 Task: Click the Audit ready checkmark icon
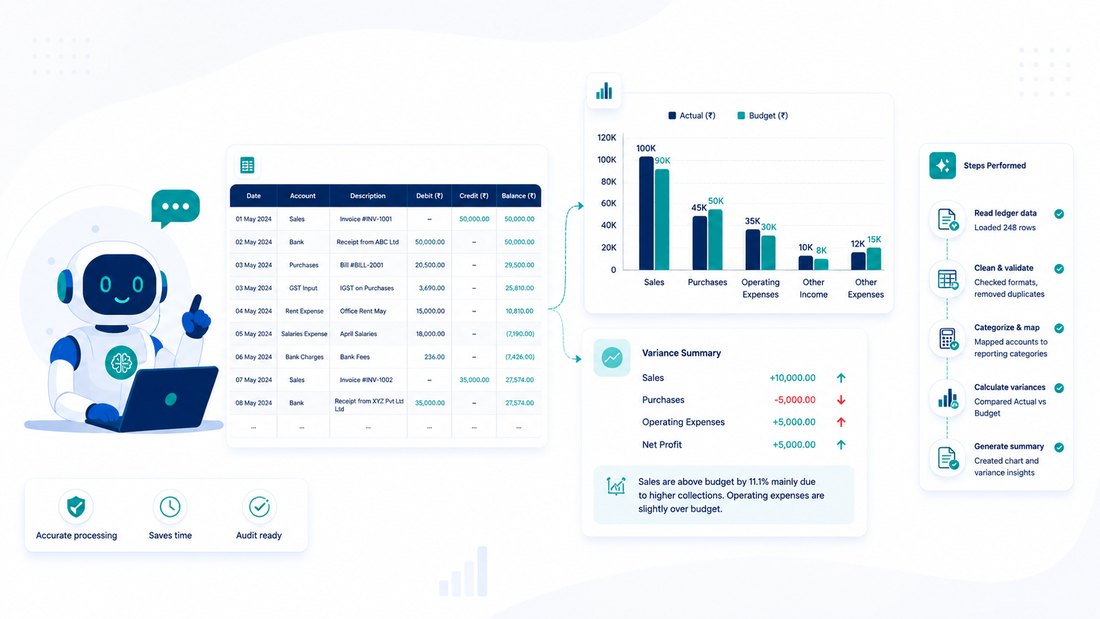pyautogui.click(x=259, y=506)
